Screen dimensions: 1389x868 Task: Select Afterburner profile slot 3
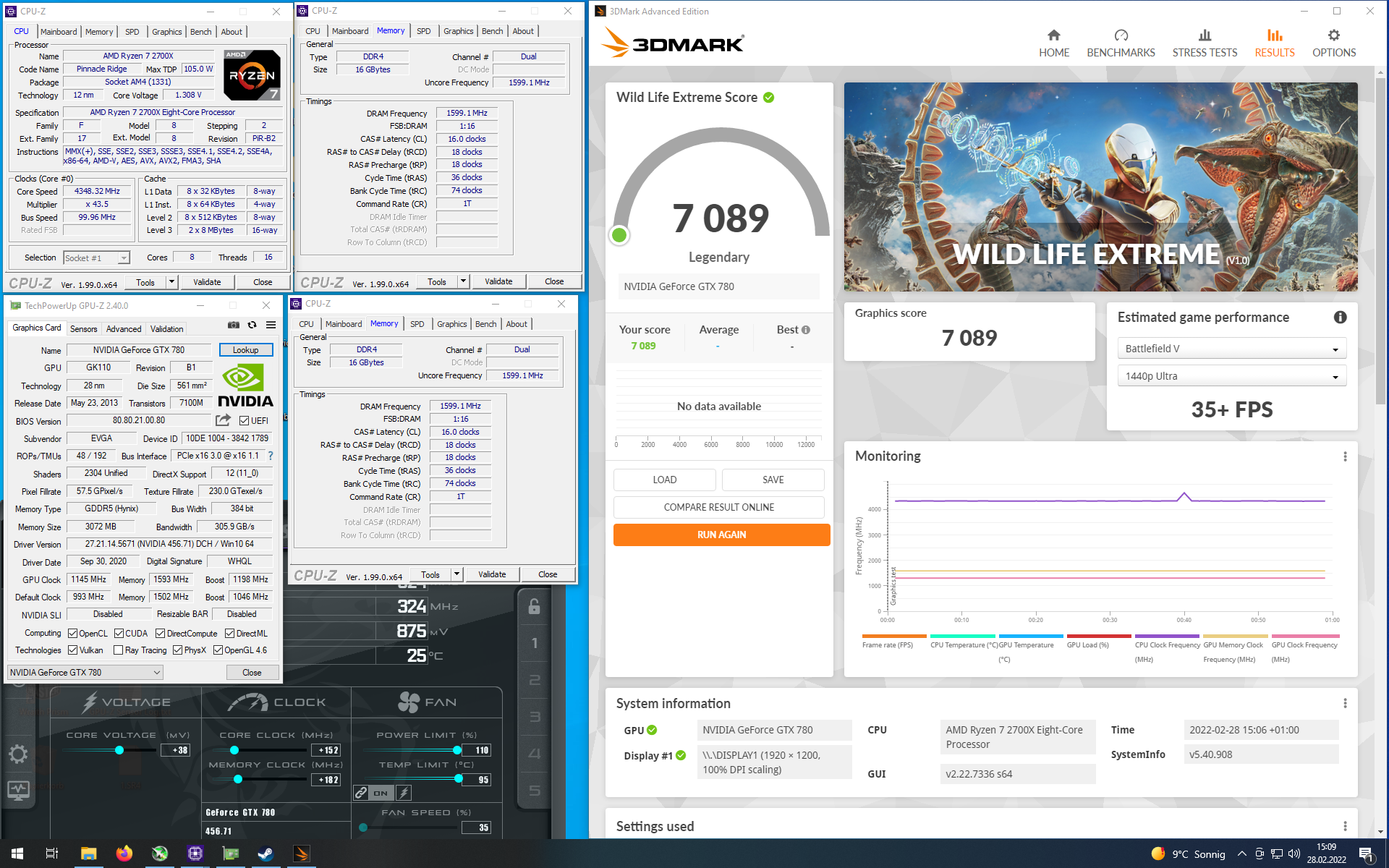[x=534, y=717]
